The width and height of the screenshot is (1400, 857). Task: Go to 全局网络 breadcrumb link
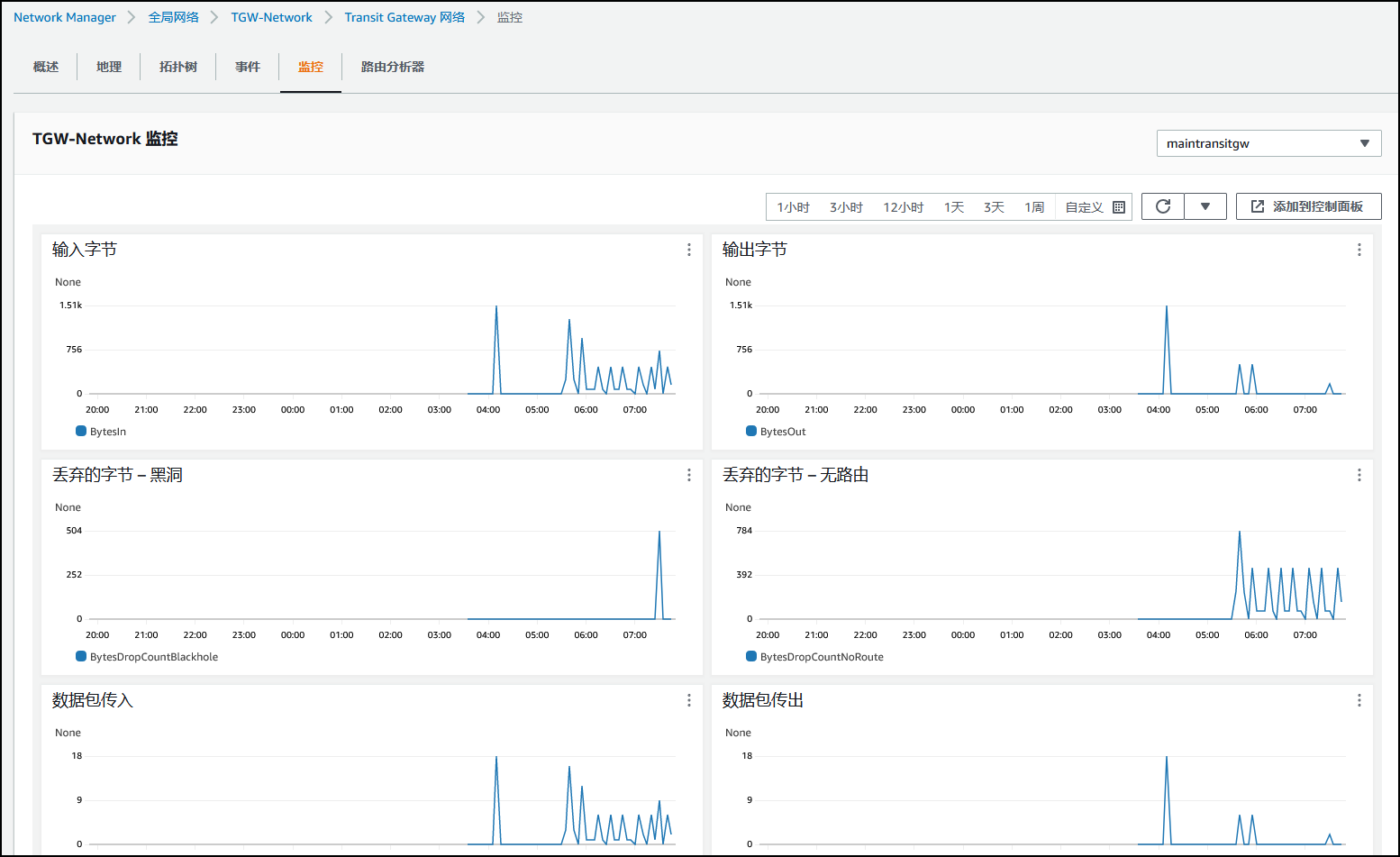174,17
